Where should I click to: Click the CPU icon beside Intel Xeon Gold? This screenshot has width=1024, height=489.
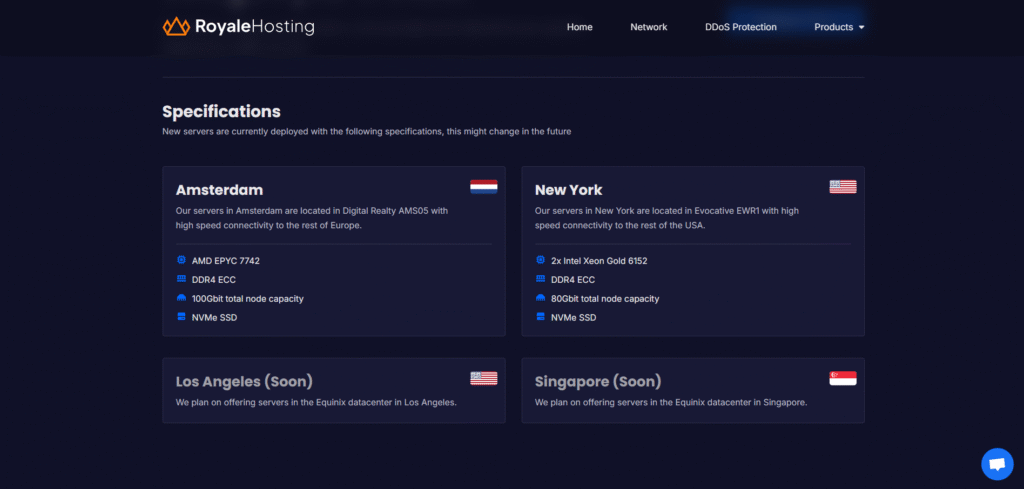coord(540,260)
